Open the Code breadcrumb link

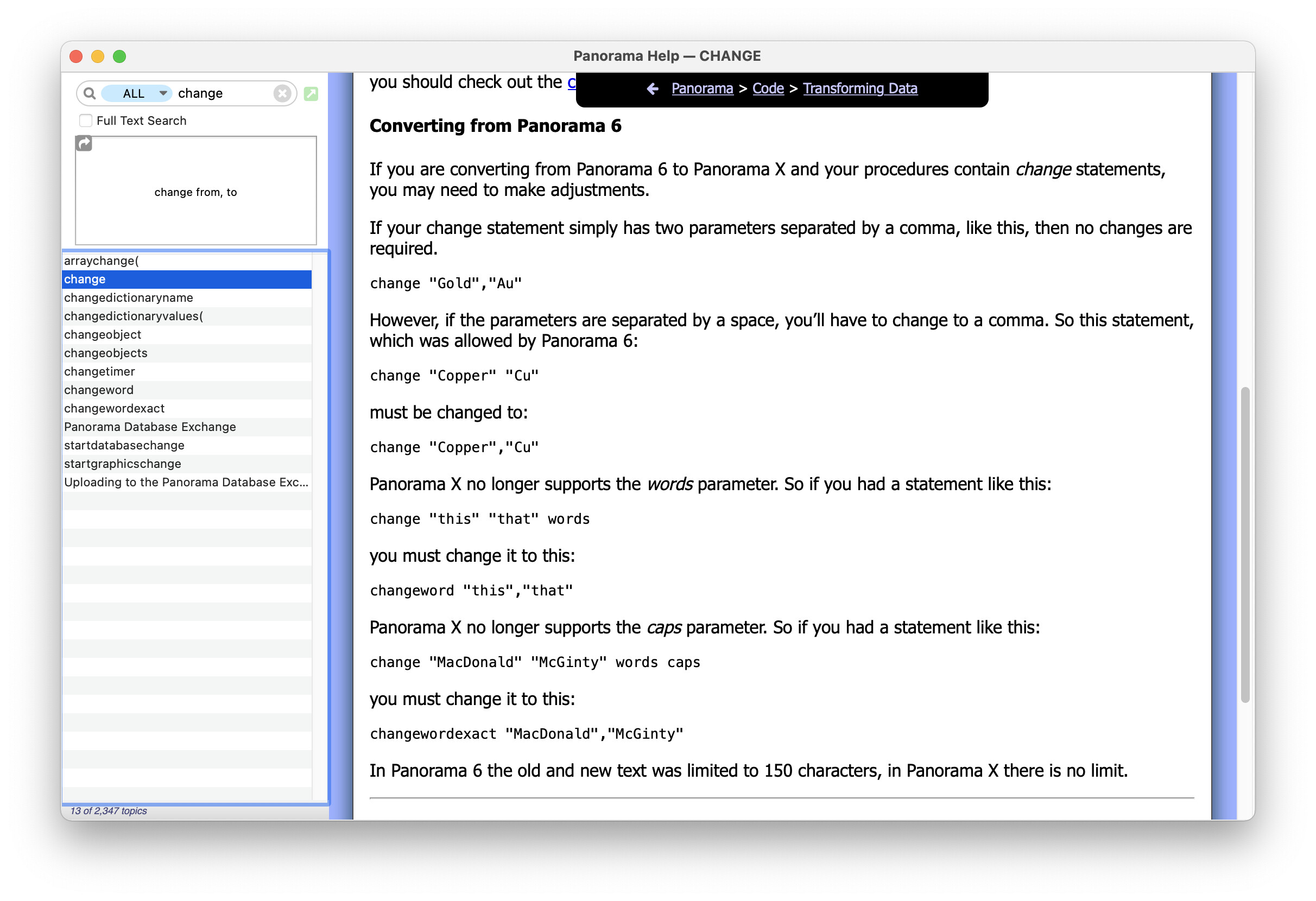pyautogui.click(x=768, y=88)
